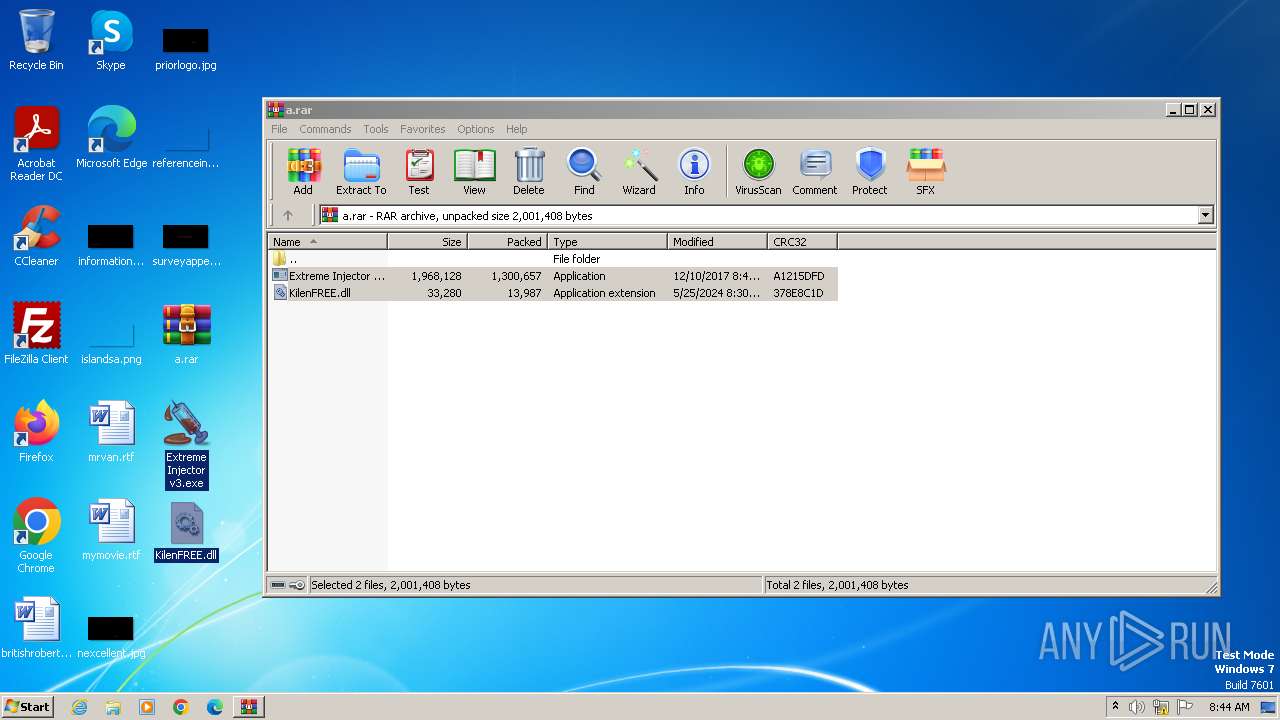Open the media player taskbar icon
The width and height of the screenshot is (1280, 720).
click(147, 707)
